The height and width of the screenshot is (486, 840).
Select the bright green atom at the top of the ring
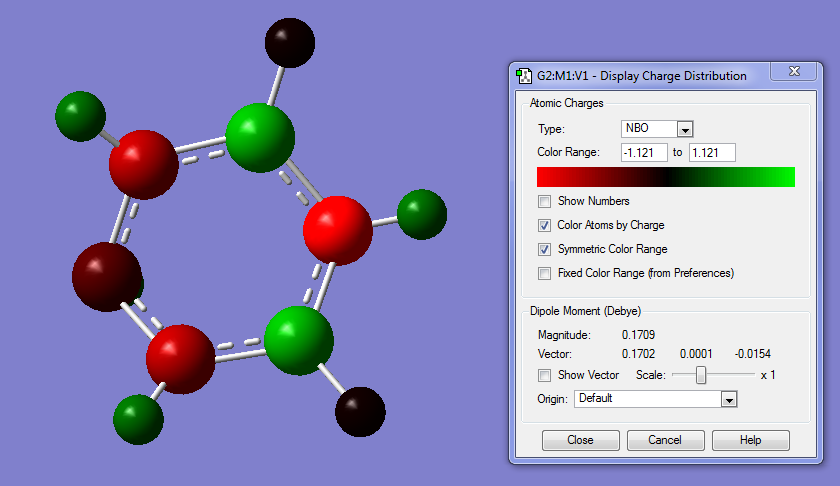point(260,138)
